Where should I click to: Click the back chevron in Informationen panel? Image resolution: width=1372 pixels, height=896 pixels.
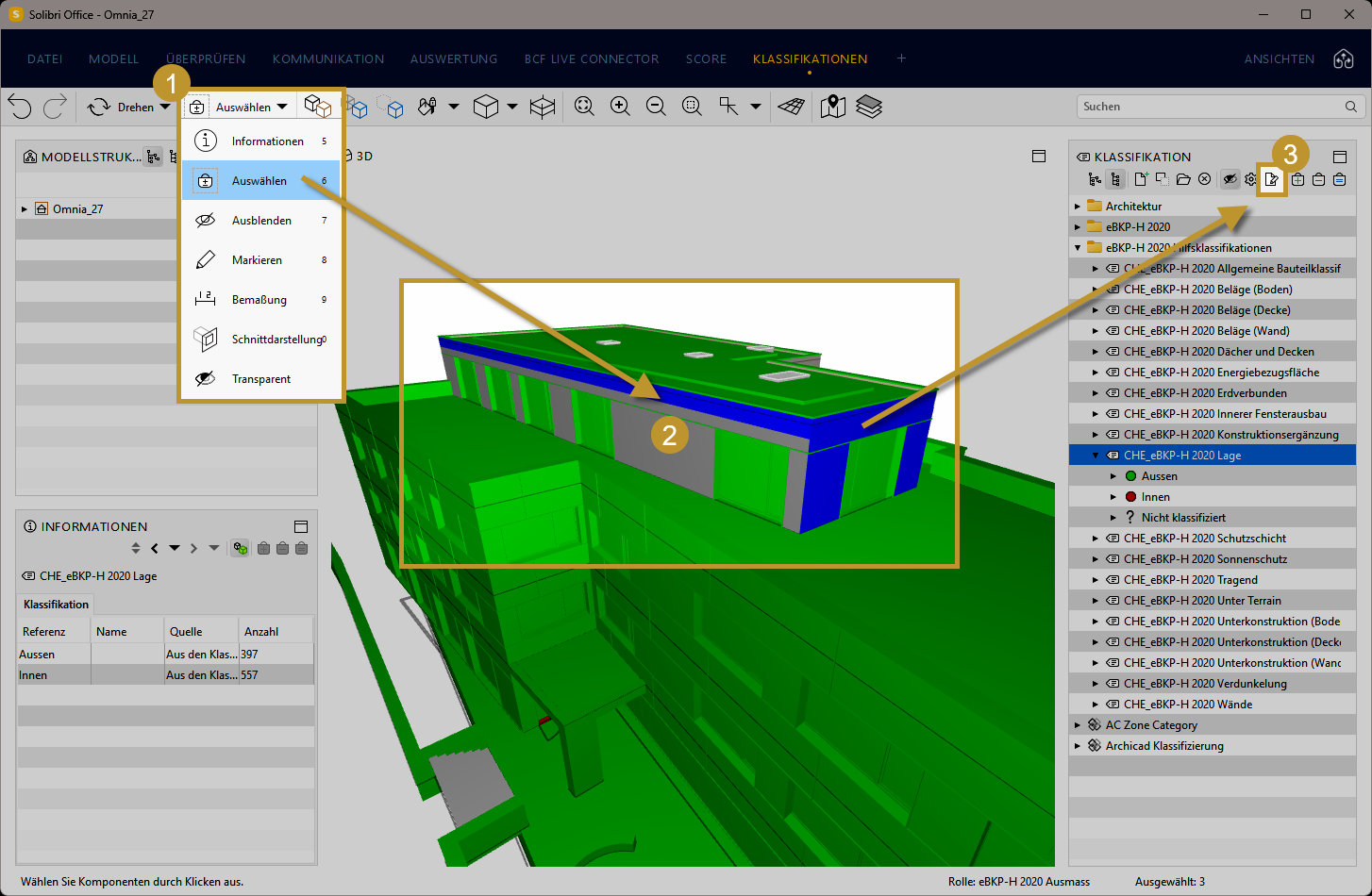pos(155,548)
